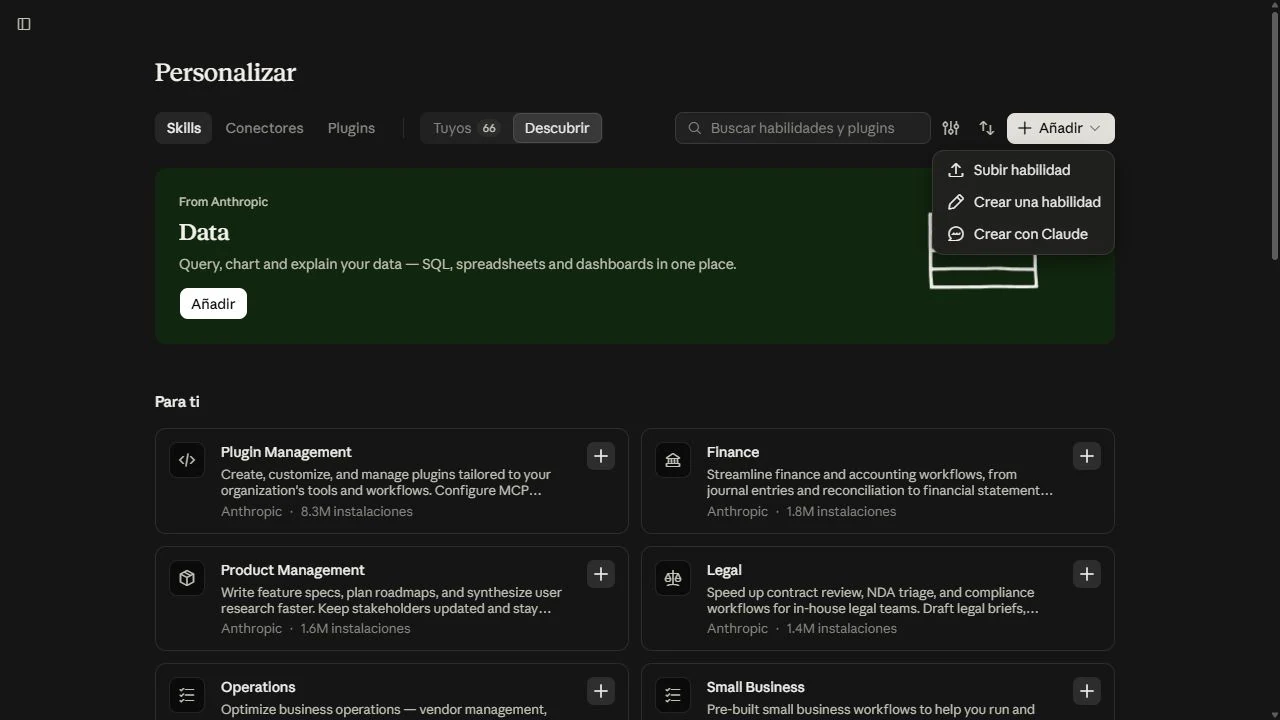This screenshot has width=1280, height=720.
Task: Click the Buscar habilidades y plugins field
Action: click(803, 128)
